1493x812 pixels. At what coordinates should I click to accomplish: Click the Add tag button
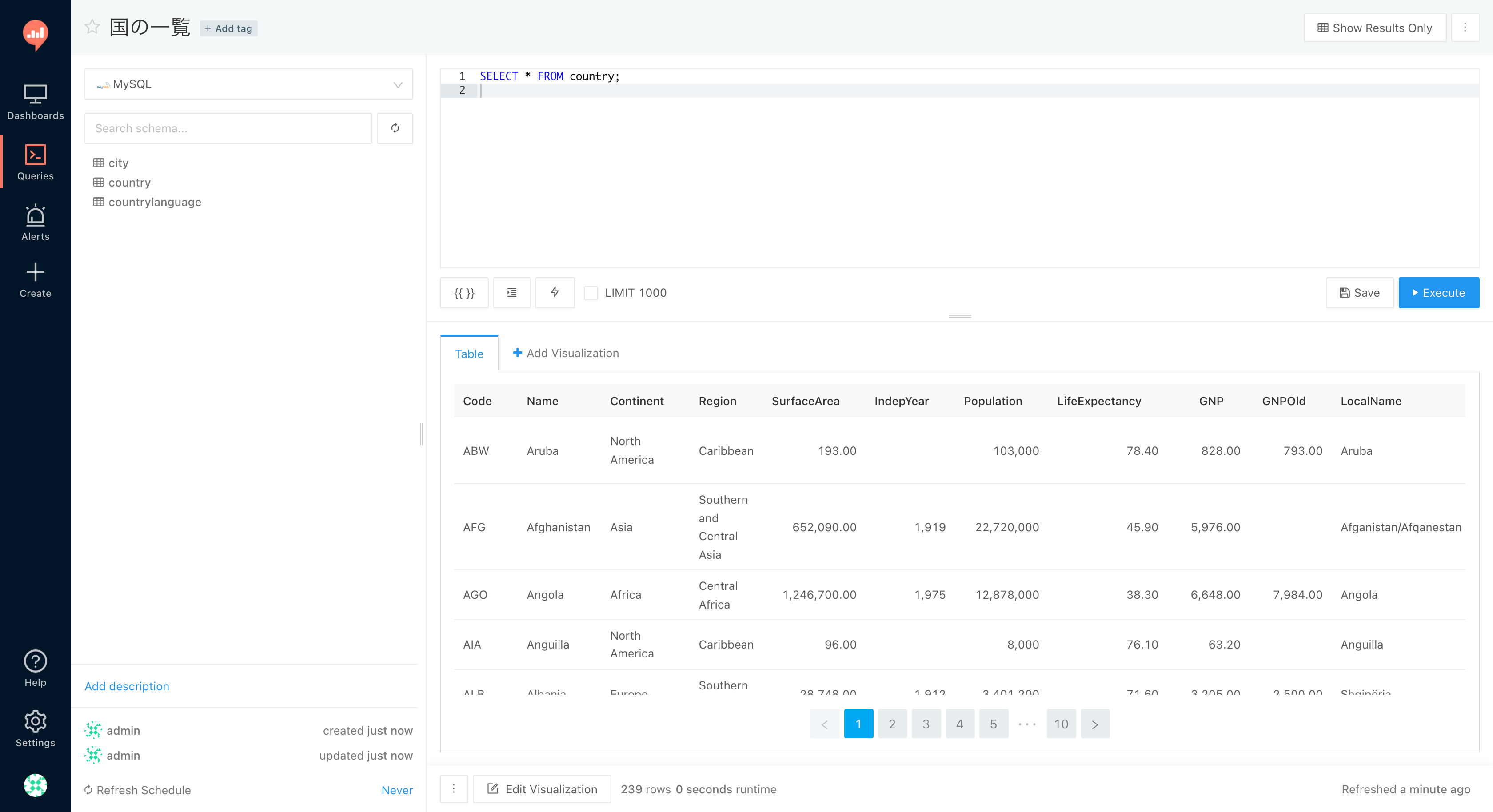[228, 28]
